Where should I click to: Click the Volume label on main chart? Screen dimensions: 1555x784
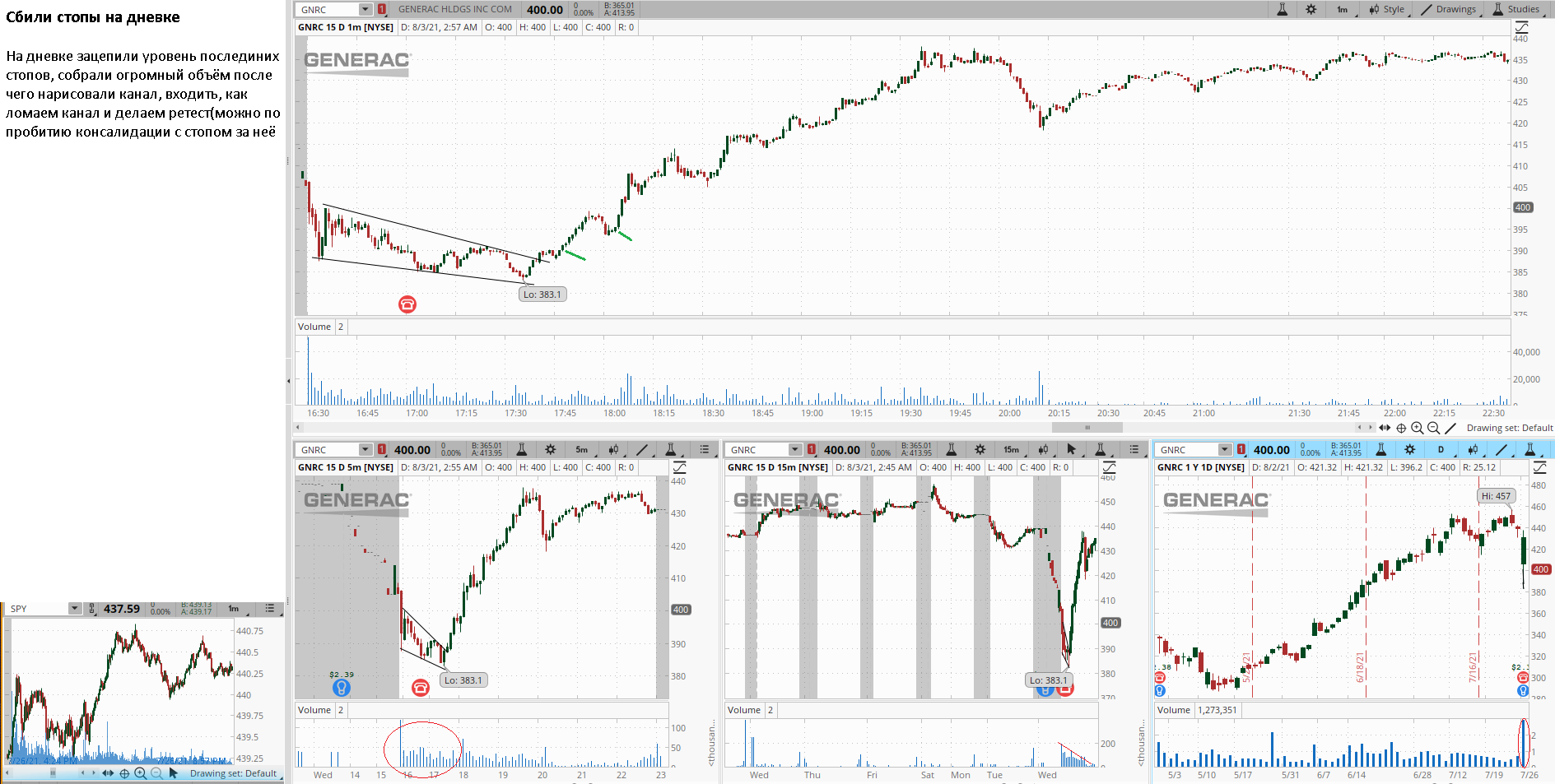click(x=314, y=327)
